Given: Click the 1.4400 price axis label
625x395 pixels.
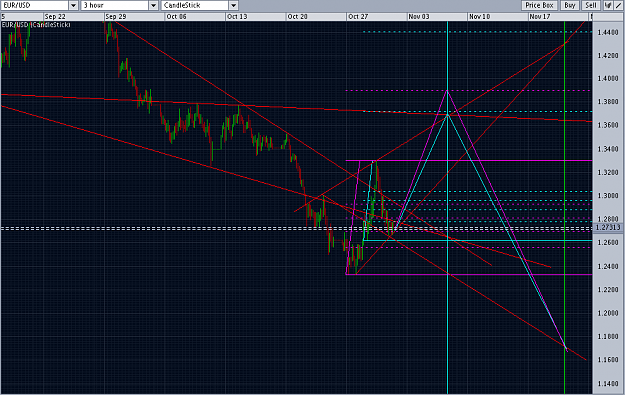Looking at the screenshot, I should tap(608, 32).
